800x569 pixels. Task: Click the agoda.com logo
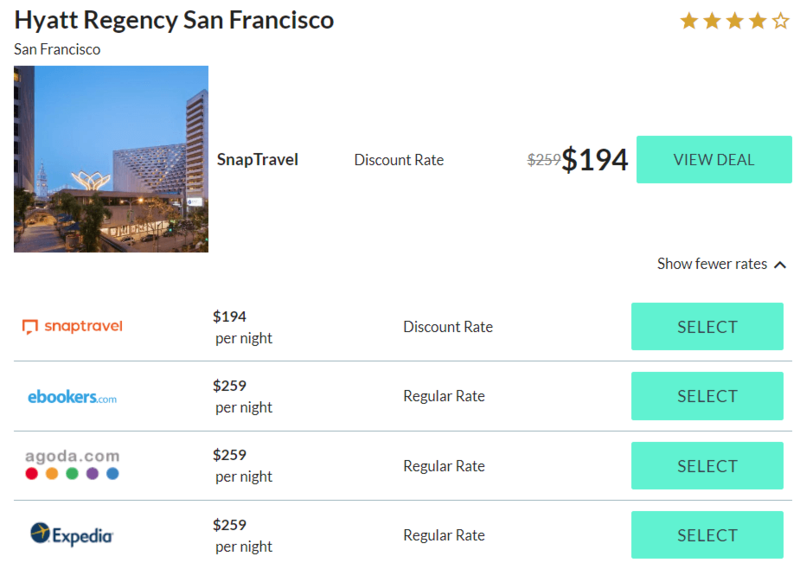[72, 465]
